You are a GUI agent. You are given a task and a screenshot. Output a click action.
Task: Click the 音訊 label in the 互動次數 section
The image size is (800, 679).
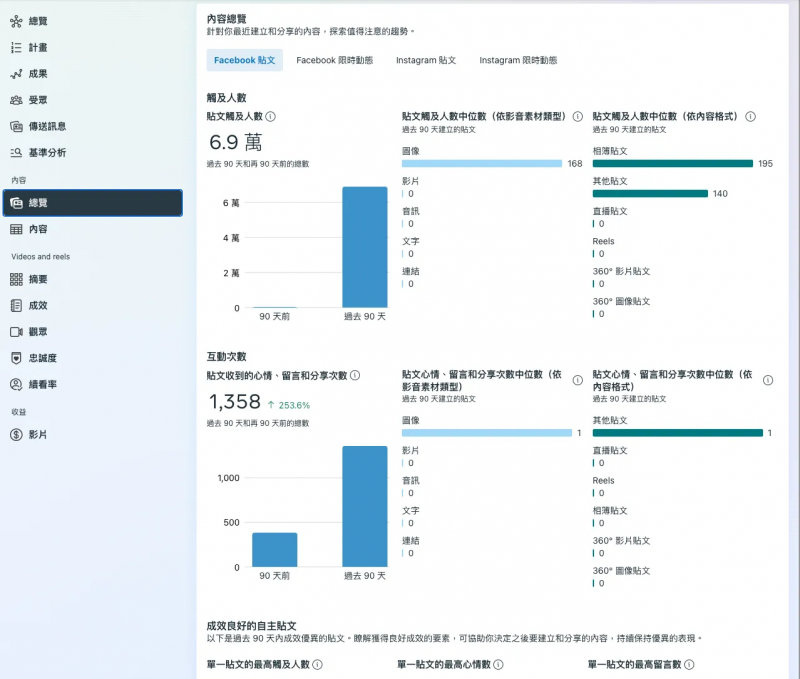coord(411,481)
